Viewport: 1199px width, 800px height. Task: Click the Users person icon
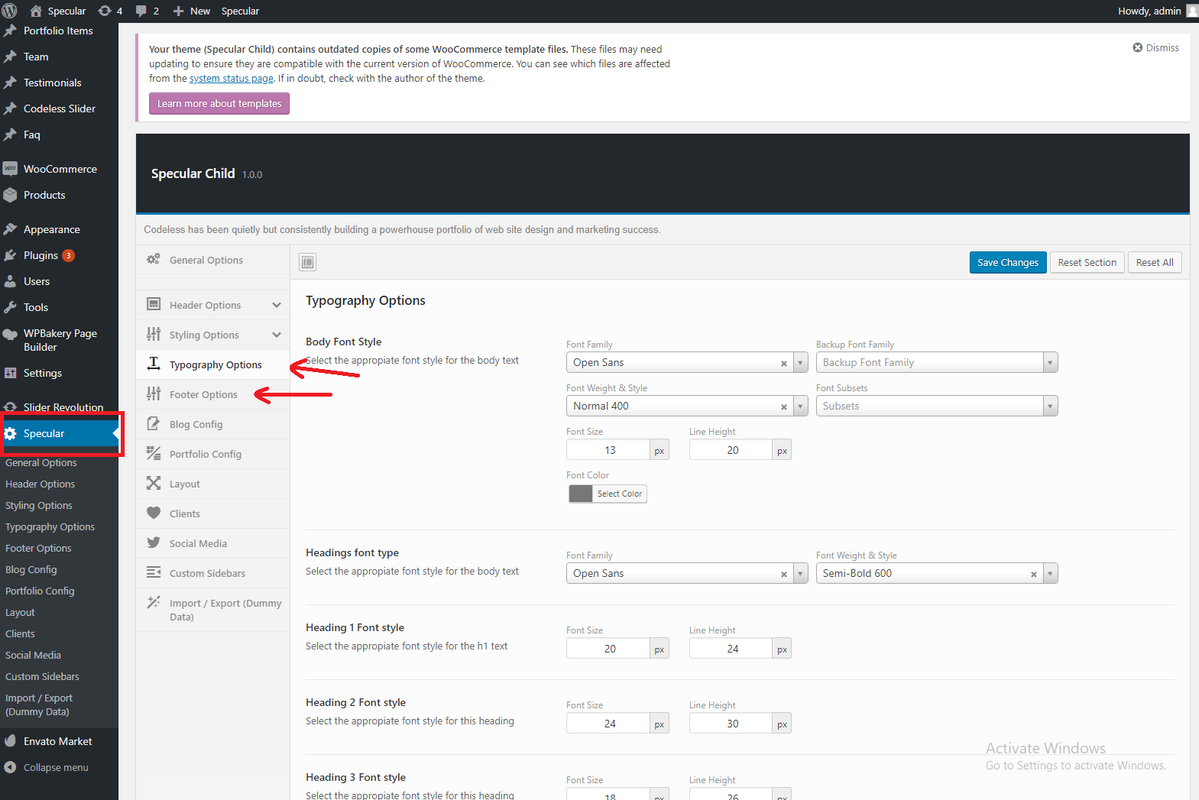tap(10, 281)
